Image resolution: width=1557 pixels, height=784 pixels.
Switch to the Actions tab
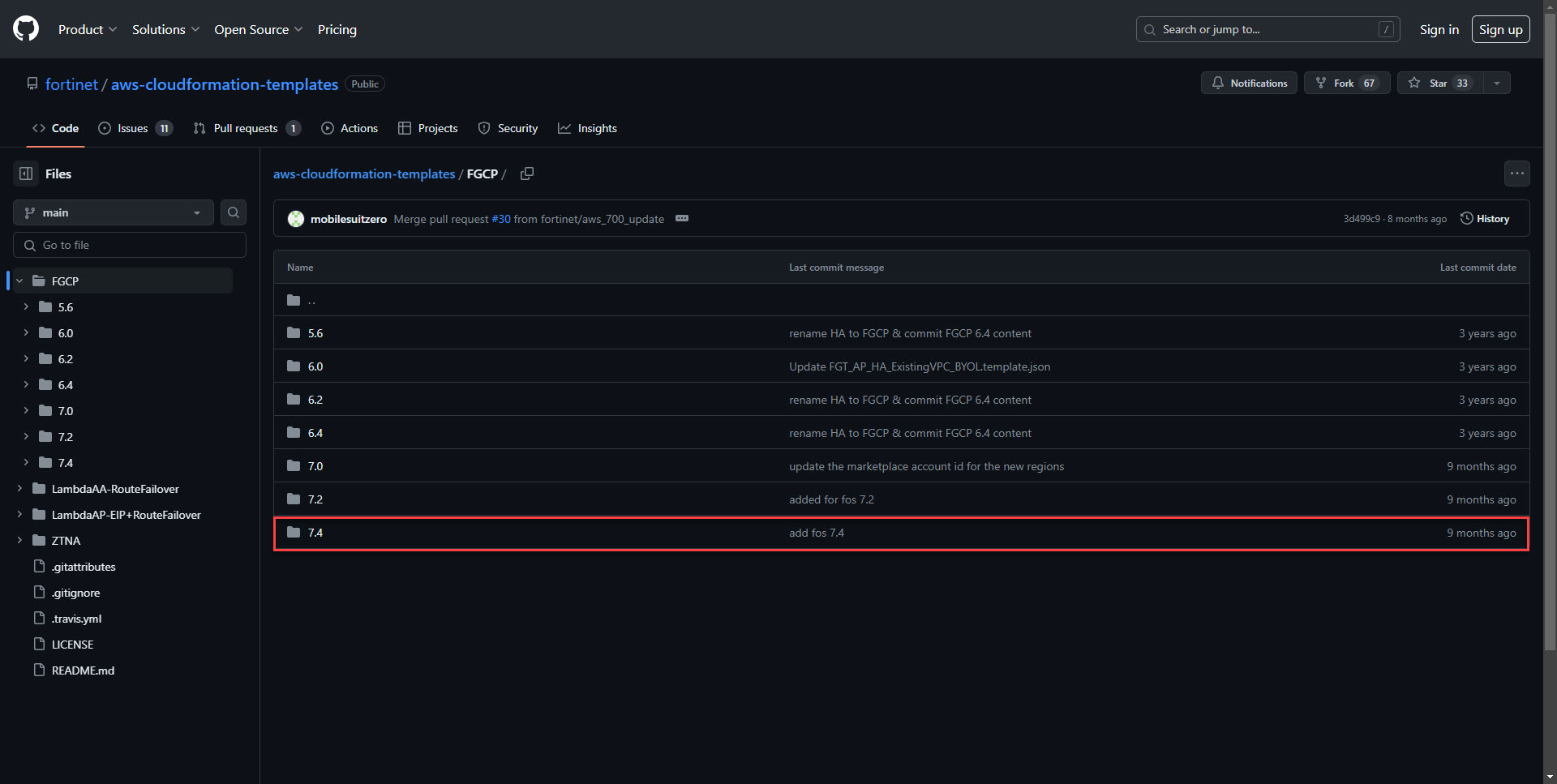350,128
